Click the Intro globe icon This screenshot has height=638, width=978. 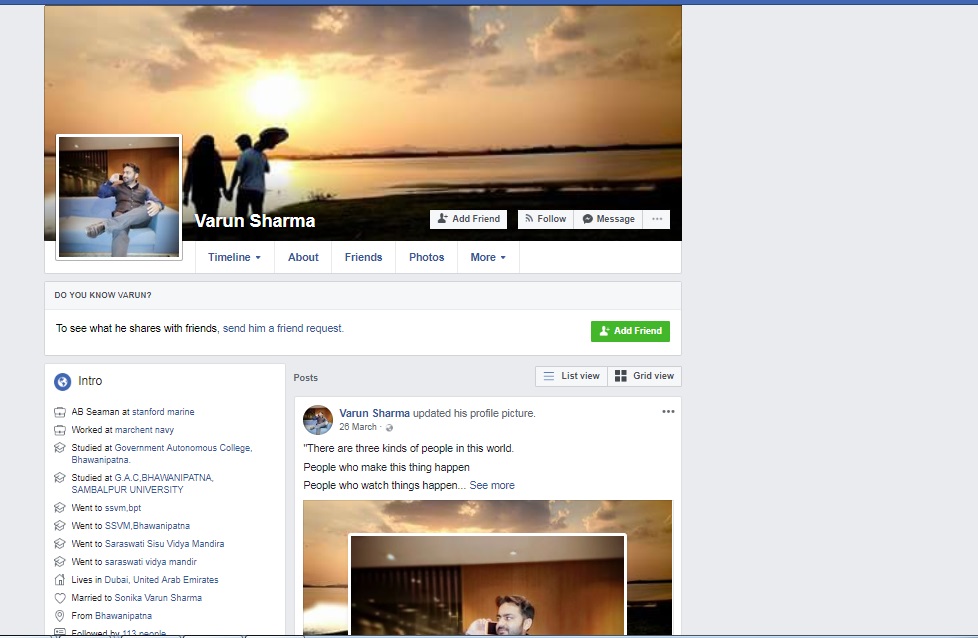62,381
